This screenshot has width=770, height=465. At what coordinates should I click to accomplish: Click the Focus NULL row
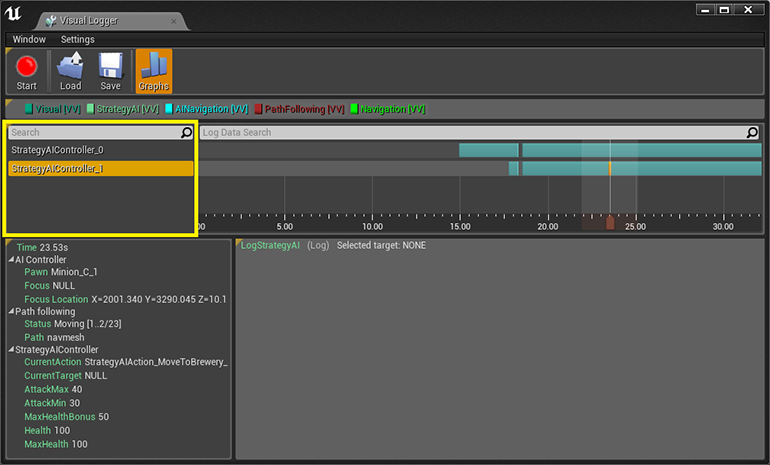50,286
